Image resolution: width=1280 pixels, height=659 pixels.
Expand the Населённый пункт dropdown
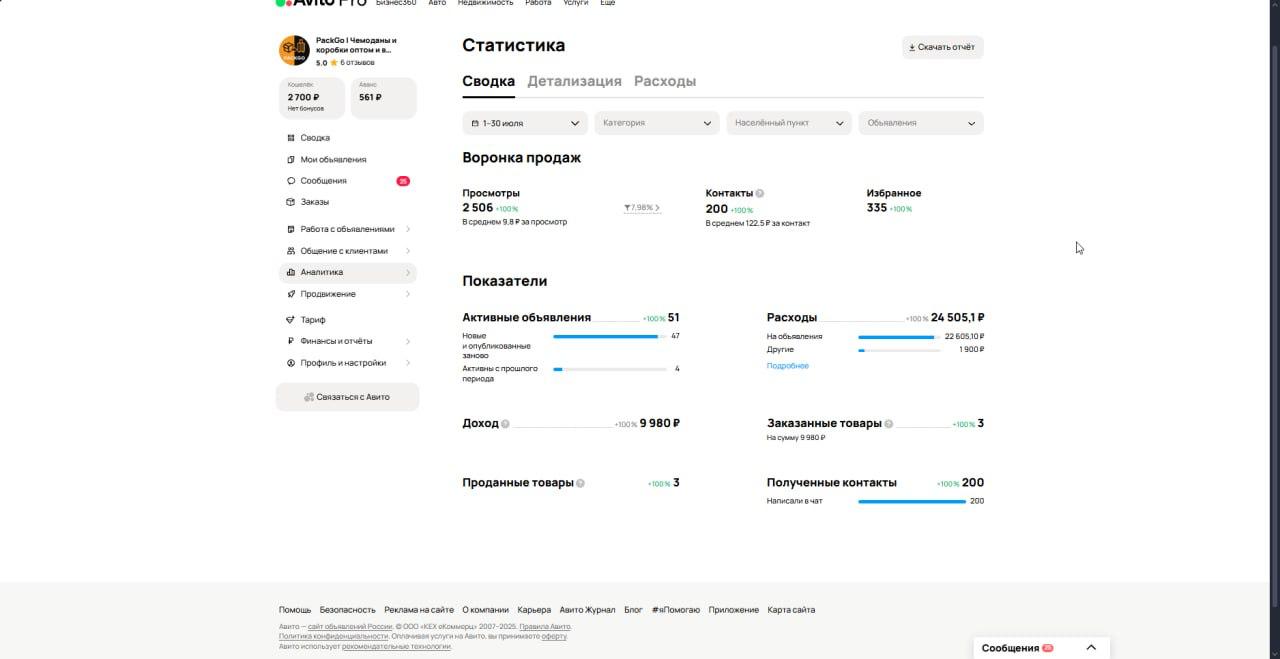pyautogui.click(x=789, y=123)
